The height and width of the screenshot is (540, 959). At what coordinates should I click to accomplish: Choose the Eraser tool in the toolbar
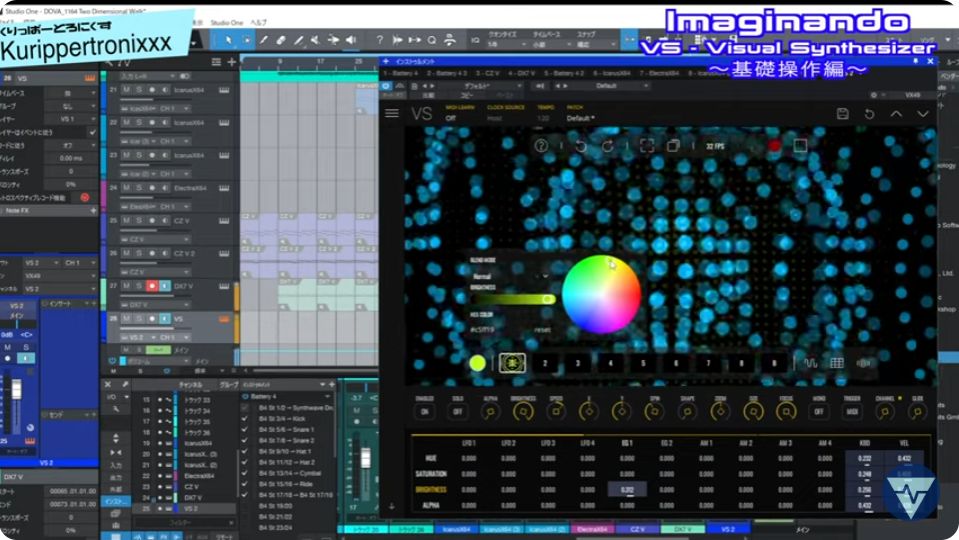281,40
